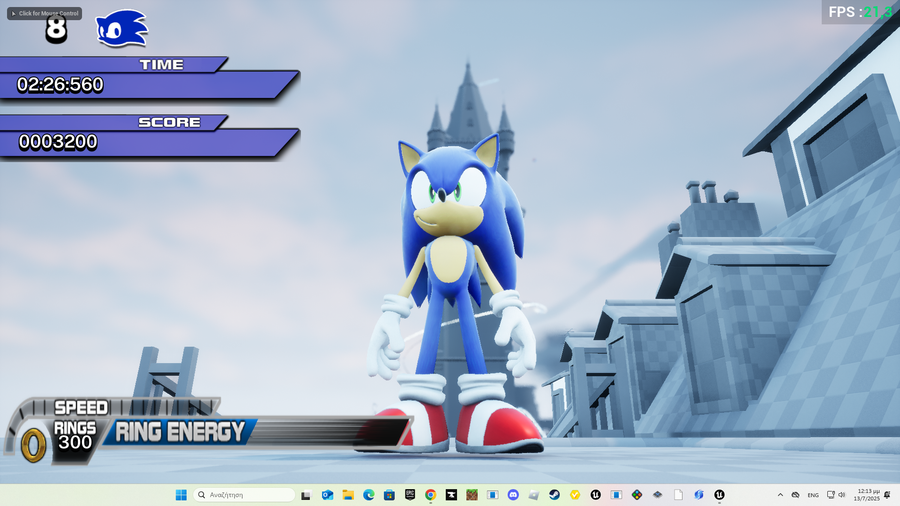Click the SCORE label on the HUD

click(169, 122)
